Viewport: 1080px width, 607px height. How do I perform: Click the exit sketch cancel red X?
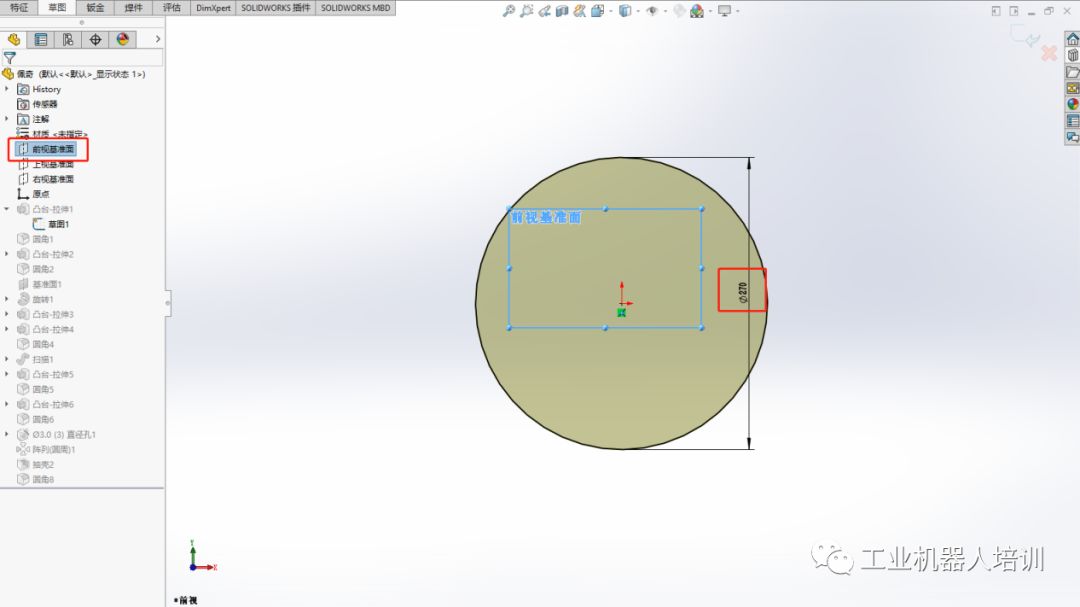point(1049,53)
